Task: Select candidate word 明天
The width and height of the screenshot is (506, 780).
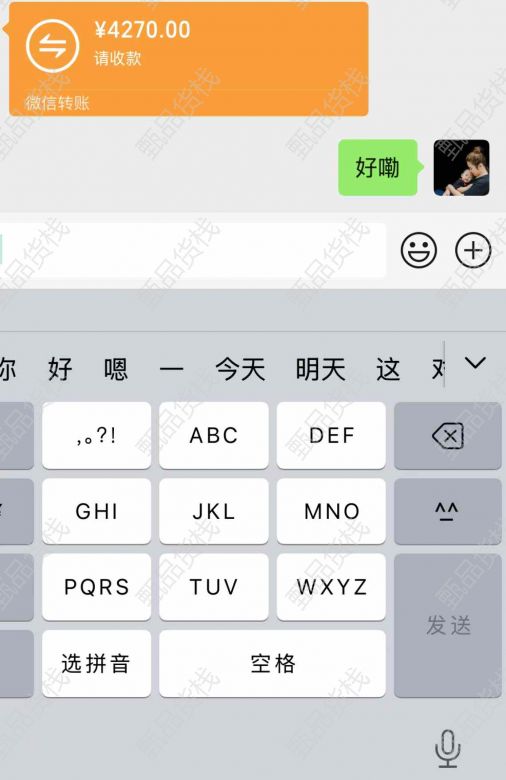Action: 320,369
